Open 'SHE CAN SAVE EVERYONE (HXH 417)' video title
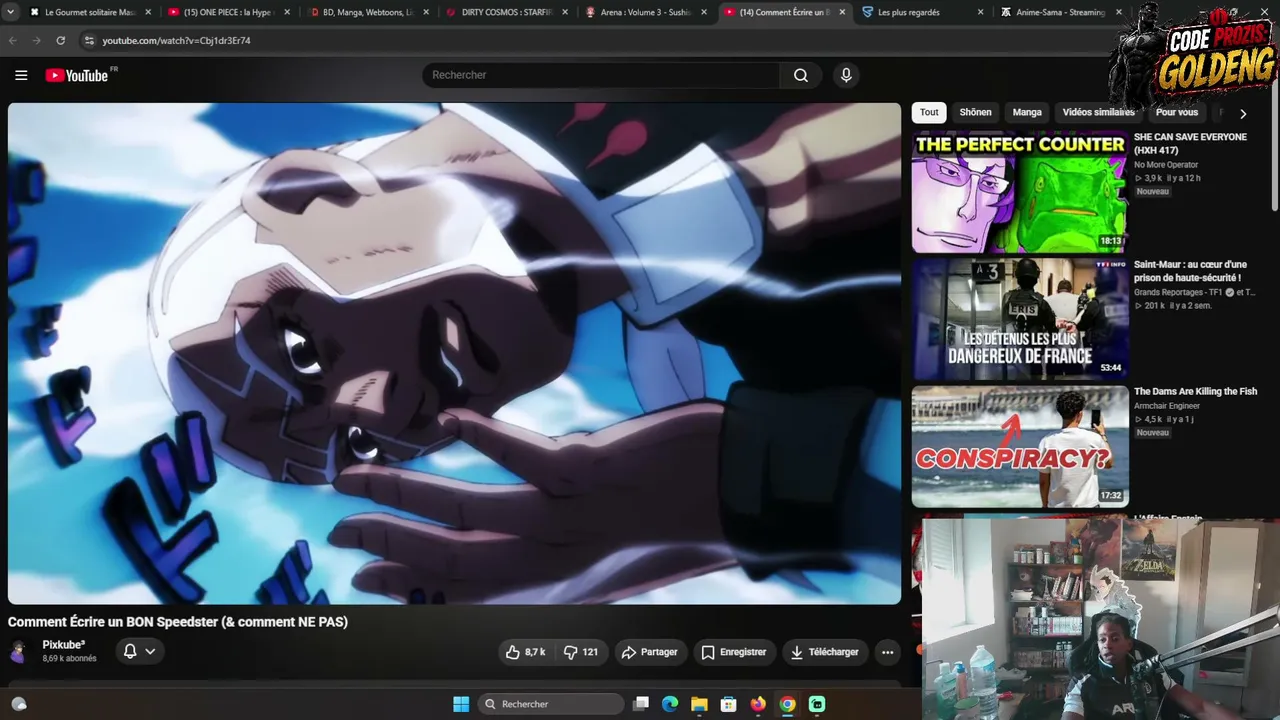 pos(1190,143)
